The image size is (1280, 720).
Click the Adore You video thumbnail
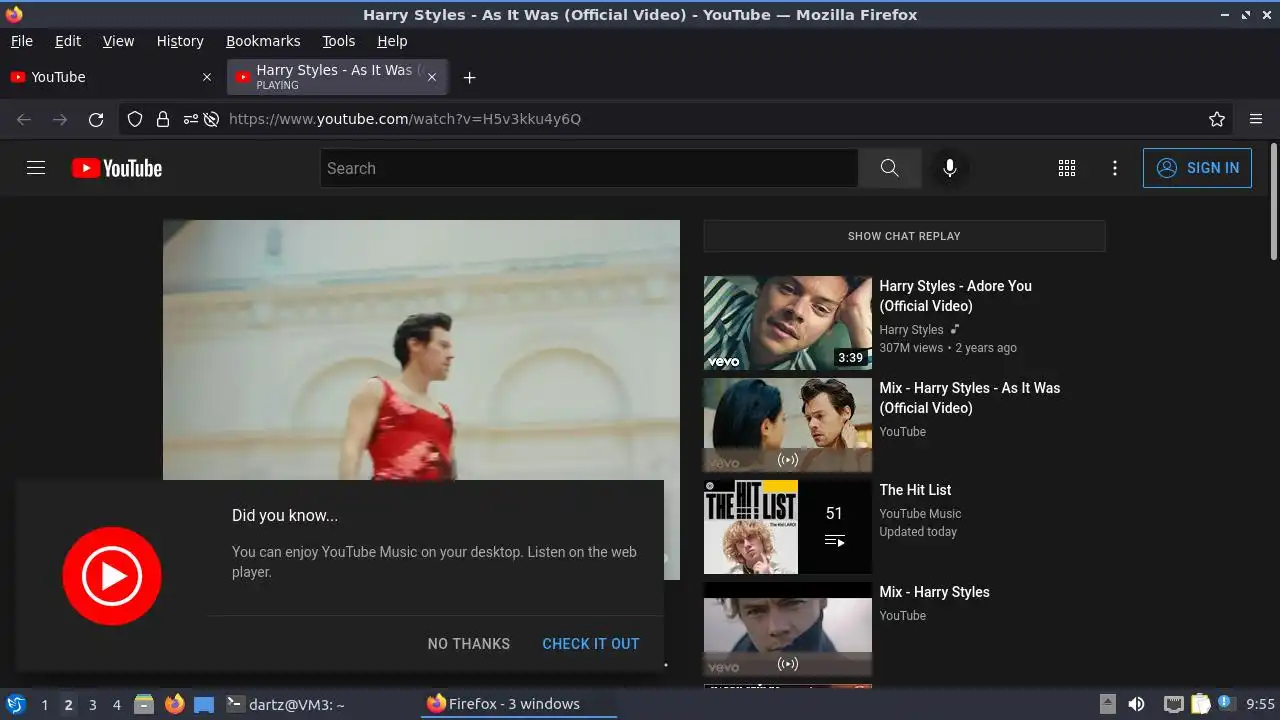pos(788,323)
